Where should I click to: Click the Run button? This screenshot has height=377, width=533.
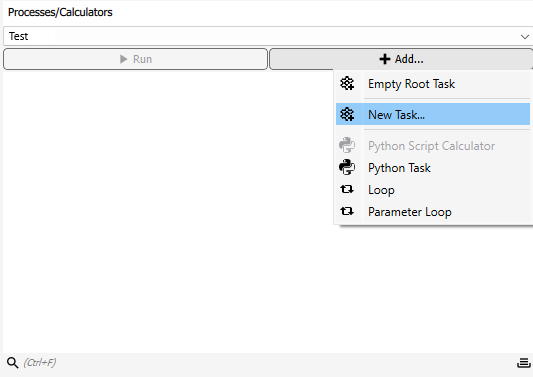[x=135, y=59]
